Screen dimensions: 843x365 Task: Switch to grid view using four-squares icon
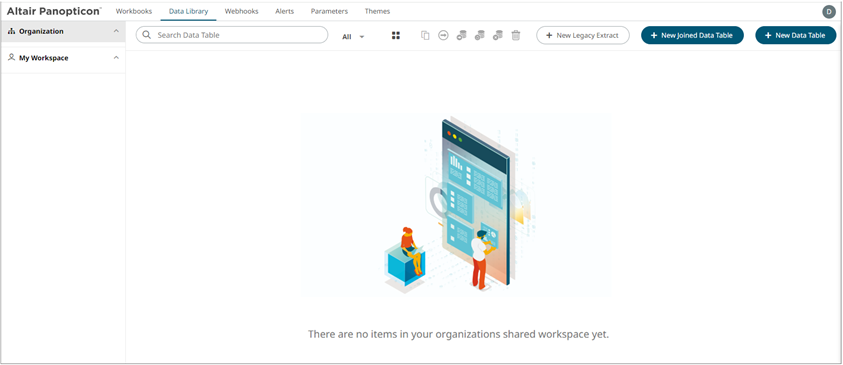pyautogui.click(x=396, y=35)
